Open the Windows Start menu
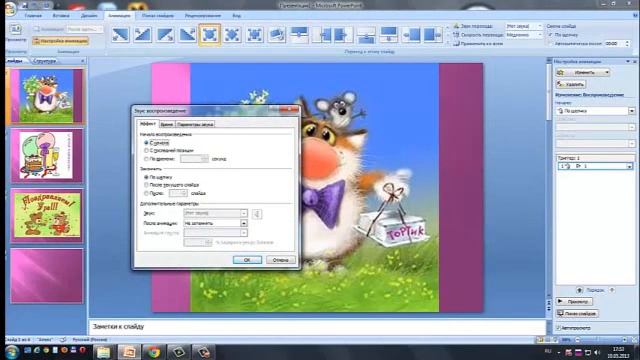This screenshot has height=360, width=640. [12, 351]
